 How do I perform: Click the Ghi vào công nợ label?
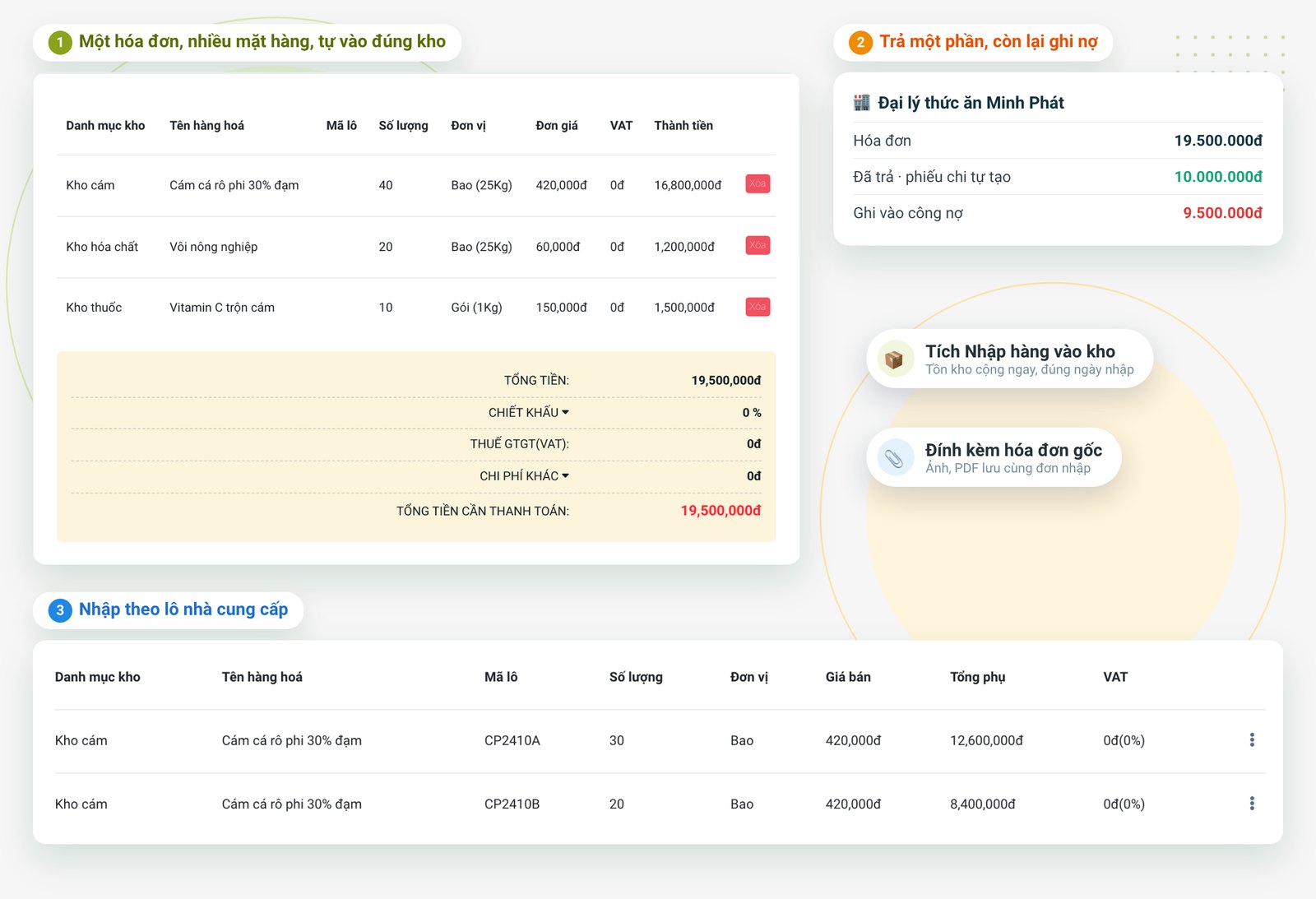coord(908,213)
